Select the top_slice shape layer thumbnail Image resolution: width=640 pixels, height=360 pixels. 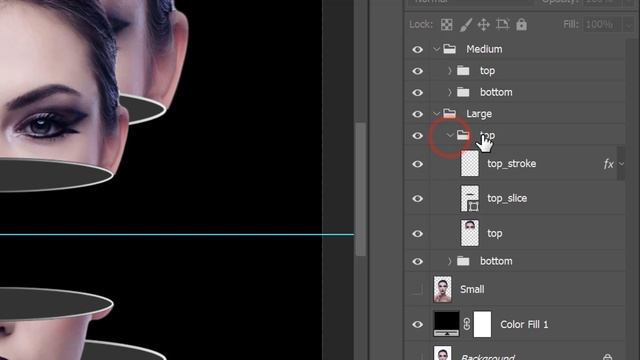pos(469,198)
